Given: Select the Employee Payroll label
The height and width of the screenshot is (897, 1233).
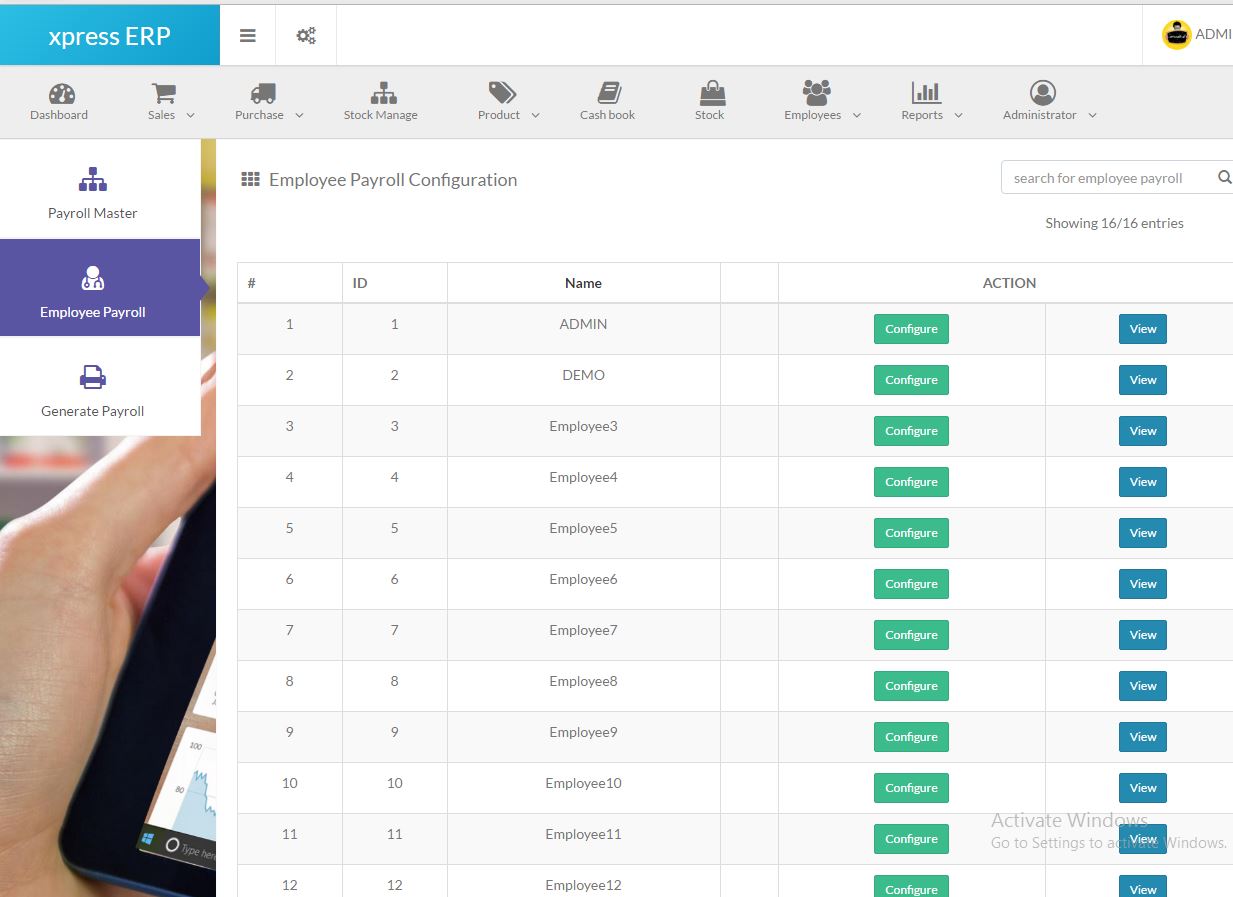Looking at the screenshot, I should click(x=93, y=312).
